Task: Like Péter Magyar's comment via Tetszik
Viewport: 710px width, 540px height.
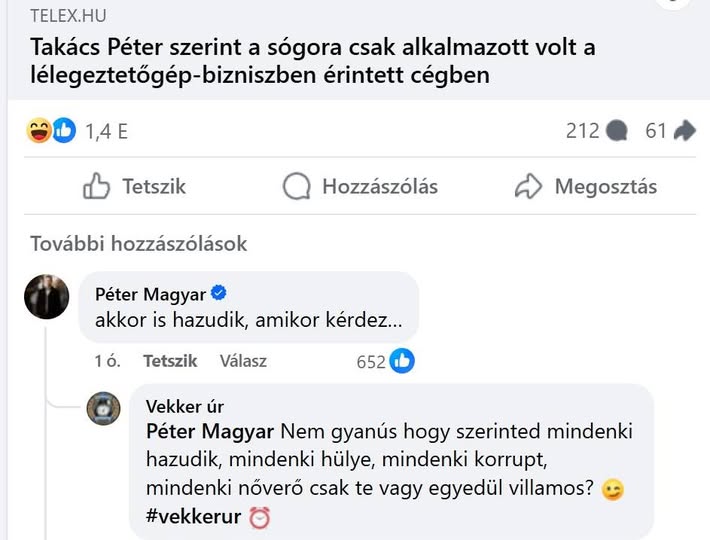Action: click(x=170, y=361)
